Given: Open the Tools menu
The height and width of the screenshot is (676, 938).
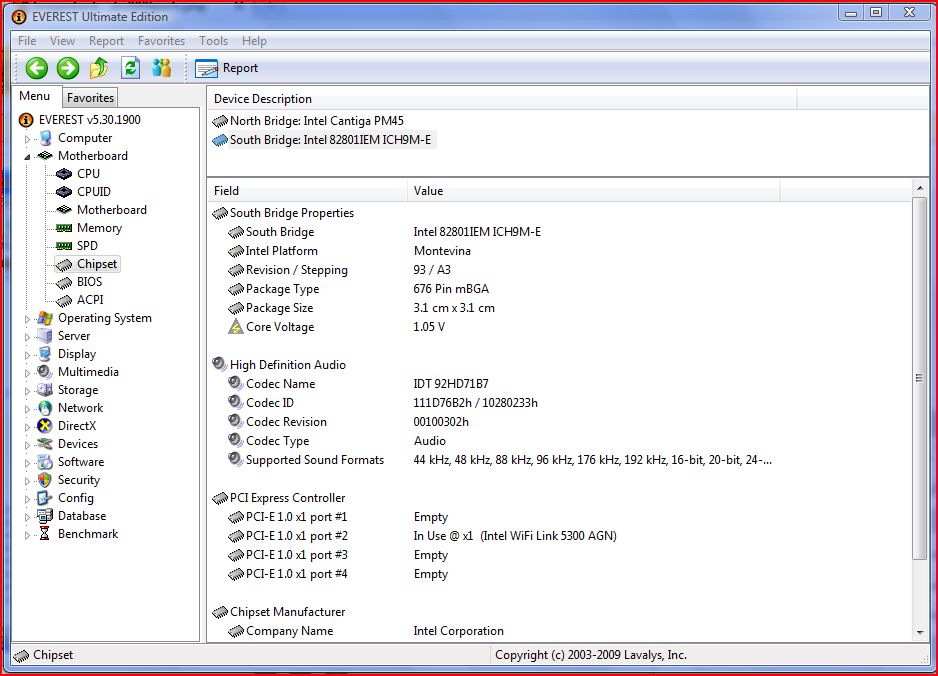Looking at the screenshot, I should click(214, 41).
